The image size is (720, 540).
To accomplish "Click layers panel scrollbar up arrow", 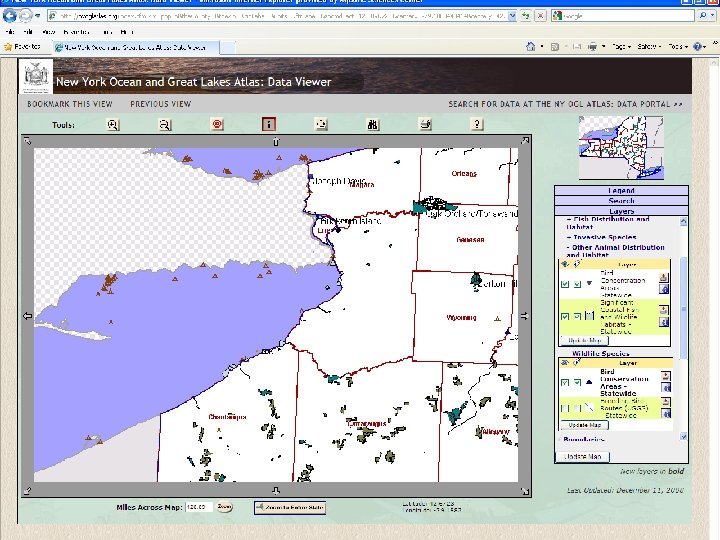I will pos(683,221).
